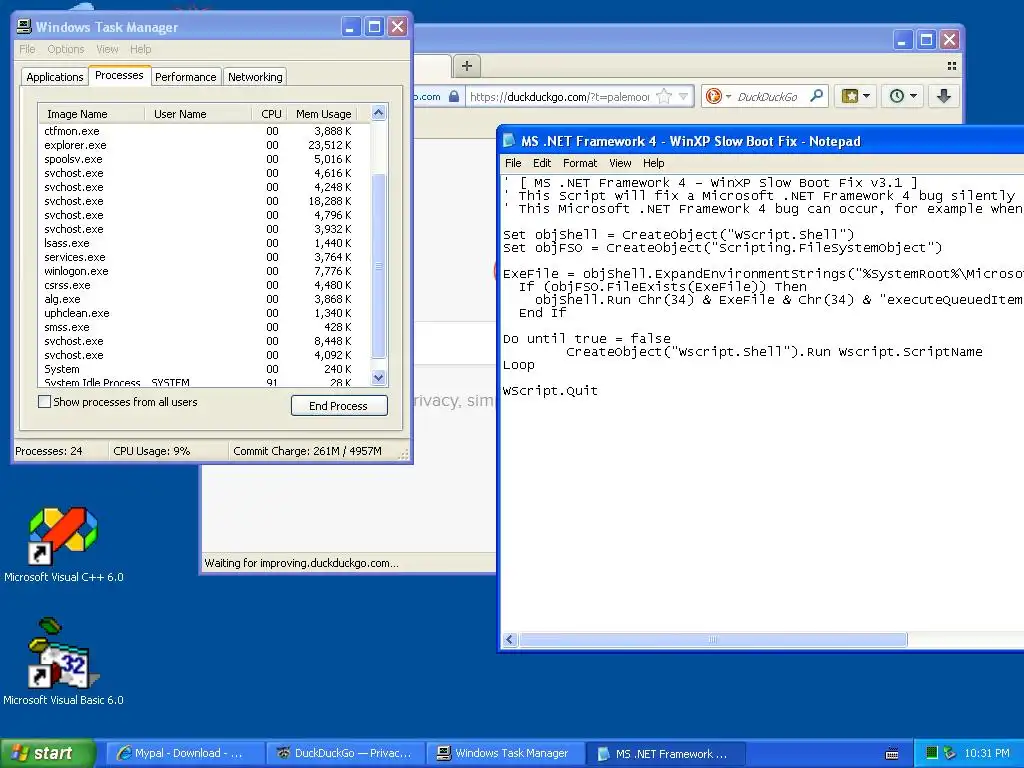
Task: Switch to the Performance tab
Action: pos(185,76)
